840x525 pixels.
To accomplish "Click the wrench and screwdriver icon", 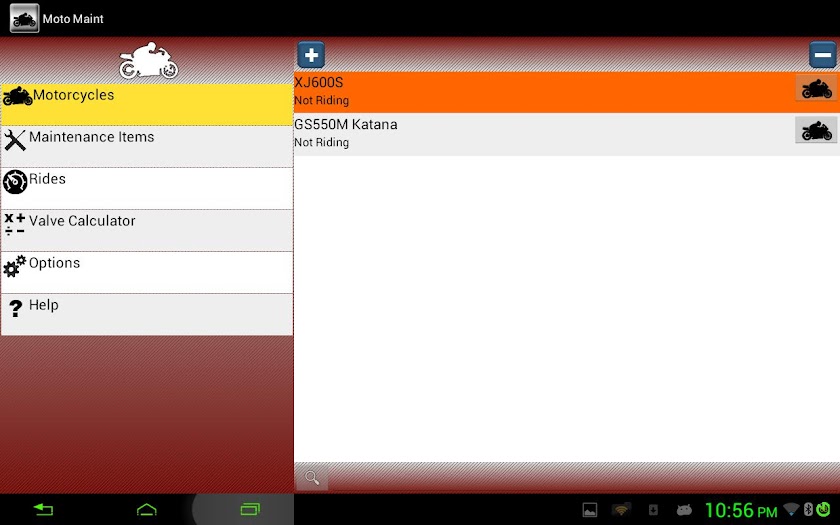I will [x=14, y=140].
